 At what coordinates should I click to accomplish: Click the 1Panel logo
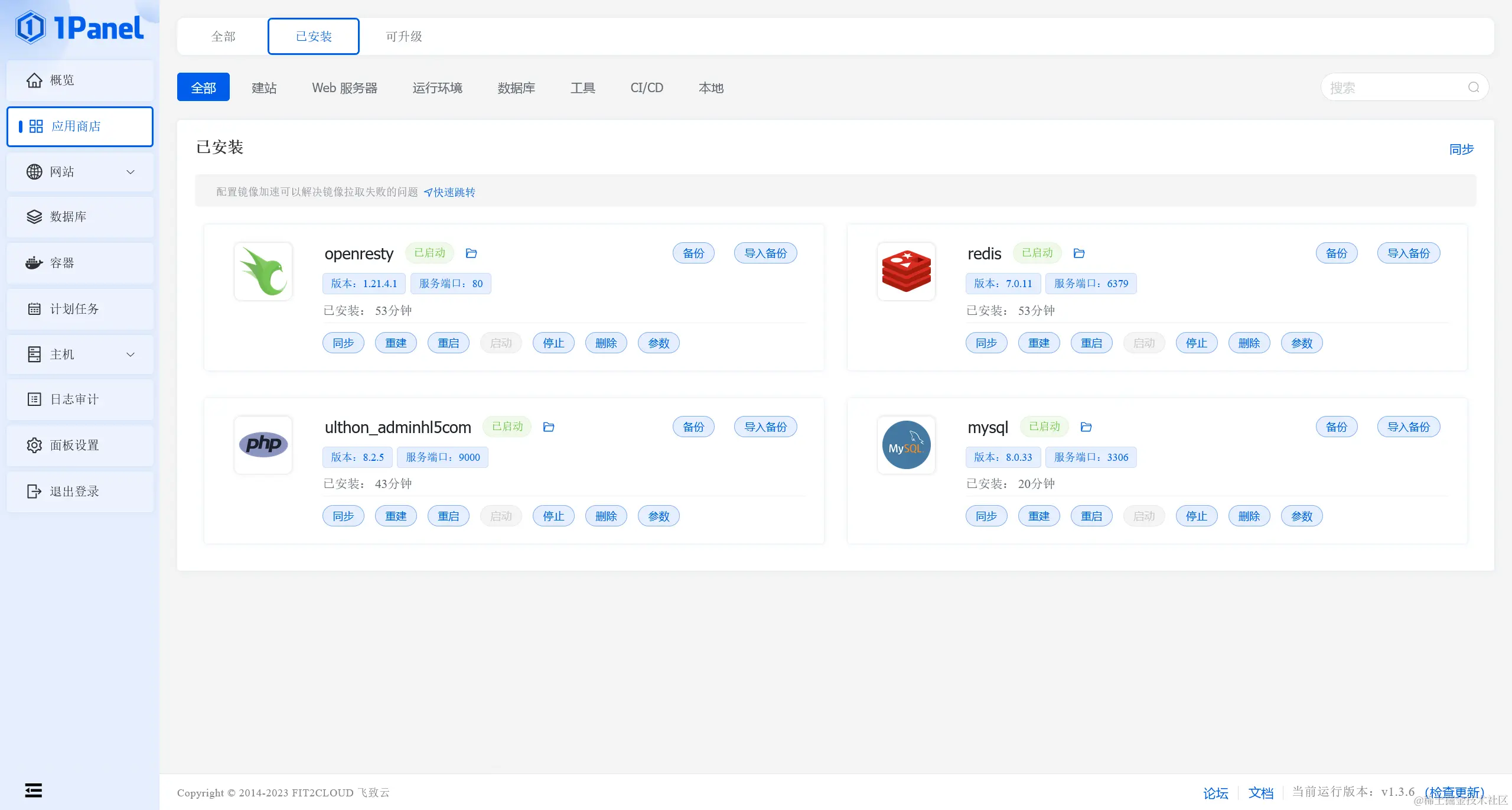coord(80,28)
